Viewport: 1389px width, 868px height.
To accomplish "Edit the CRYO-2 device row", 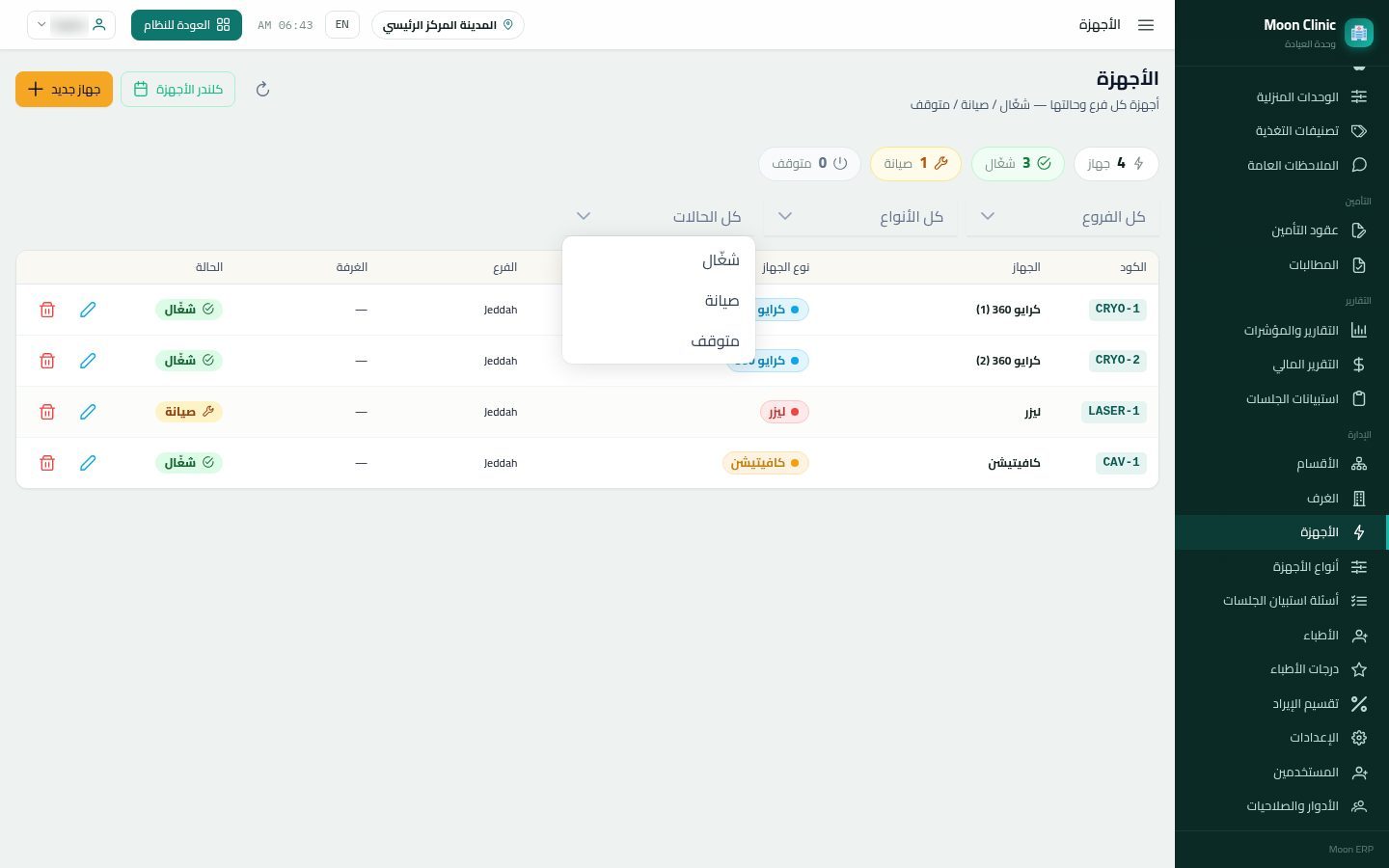I will (x=88, y=361).
